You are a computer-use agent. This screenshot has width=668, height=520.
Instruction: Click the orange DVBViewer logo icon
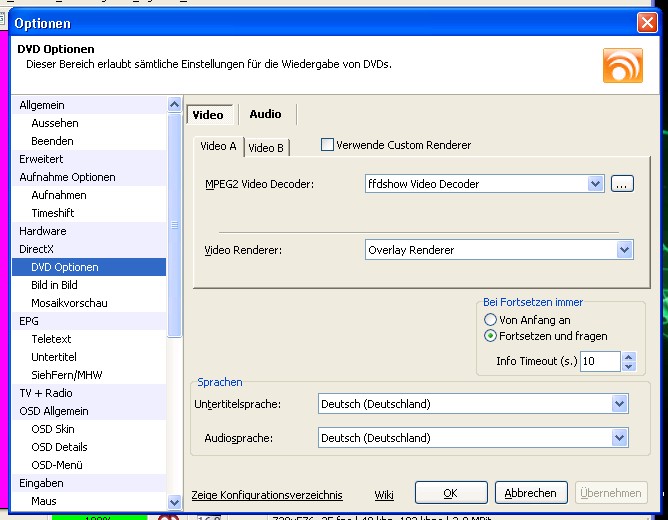622,63
